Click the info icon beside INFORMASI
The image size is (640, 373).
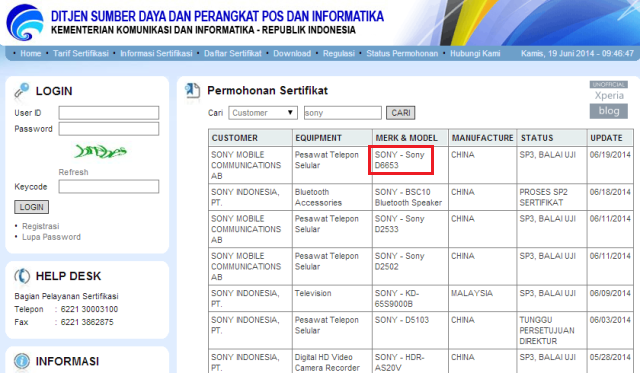coord(22,361)
